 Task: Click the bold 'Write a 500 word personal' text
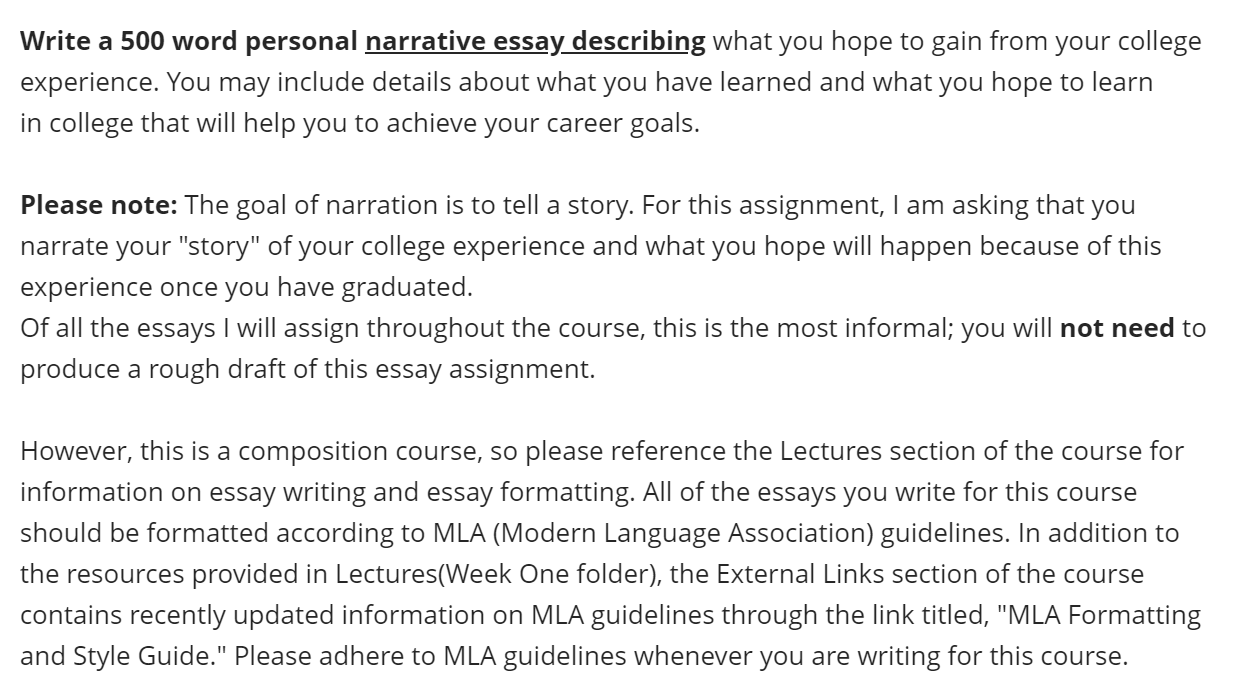[x=189, y=42]
